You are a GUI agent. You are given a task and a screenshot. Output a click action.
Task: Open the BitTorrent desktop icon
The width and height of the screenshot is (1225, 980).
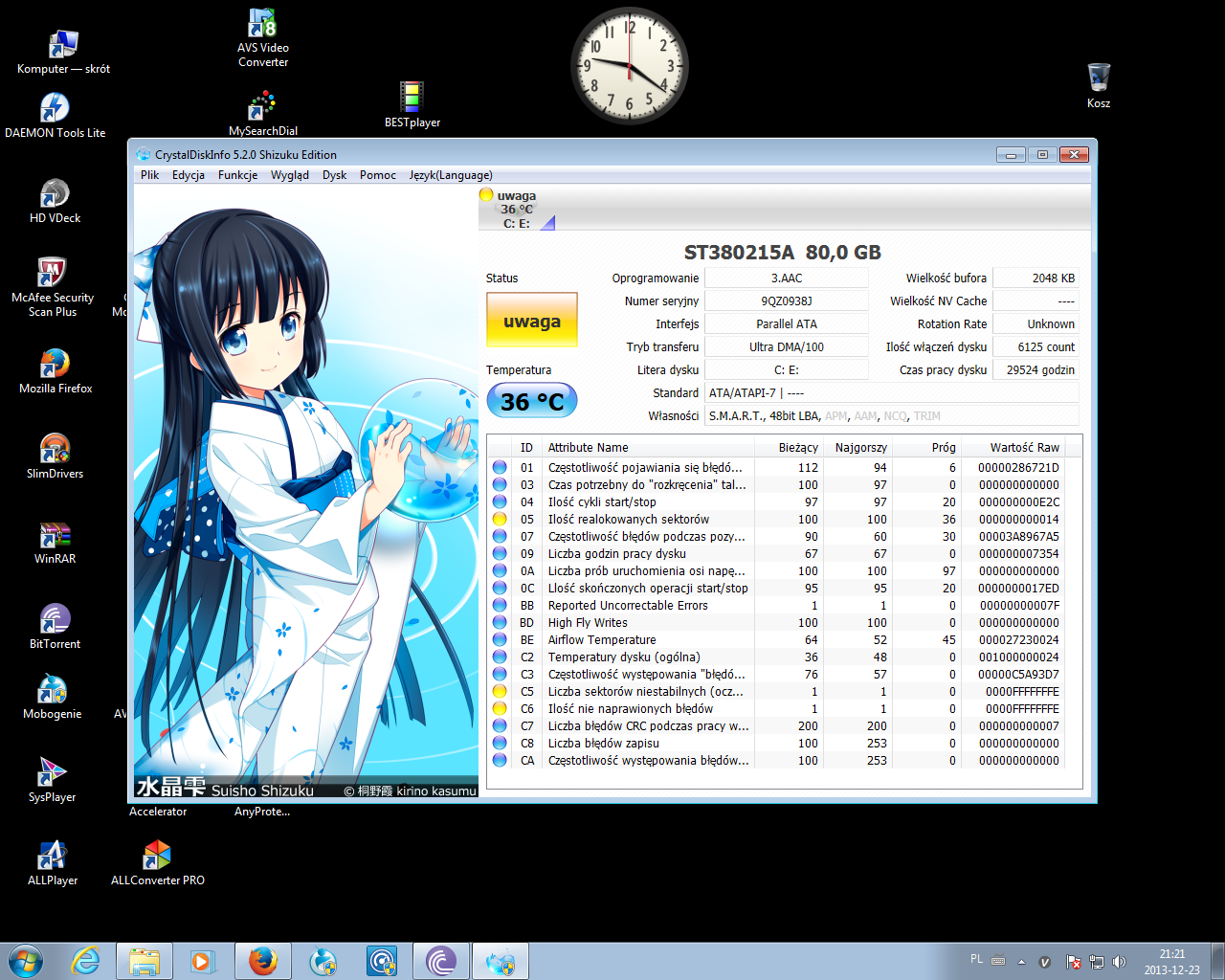55,627
